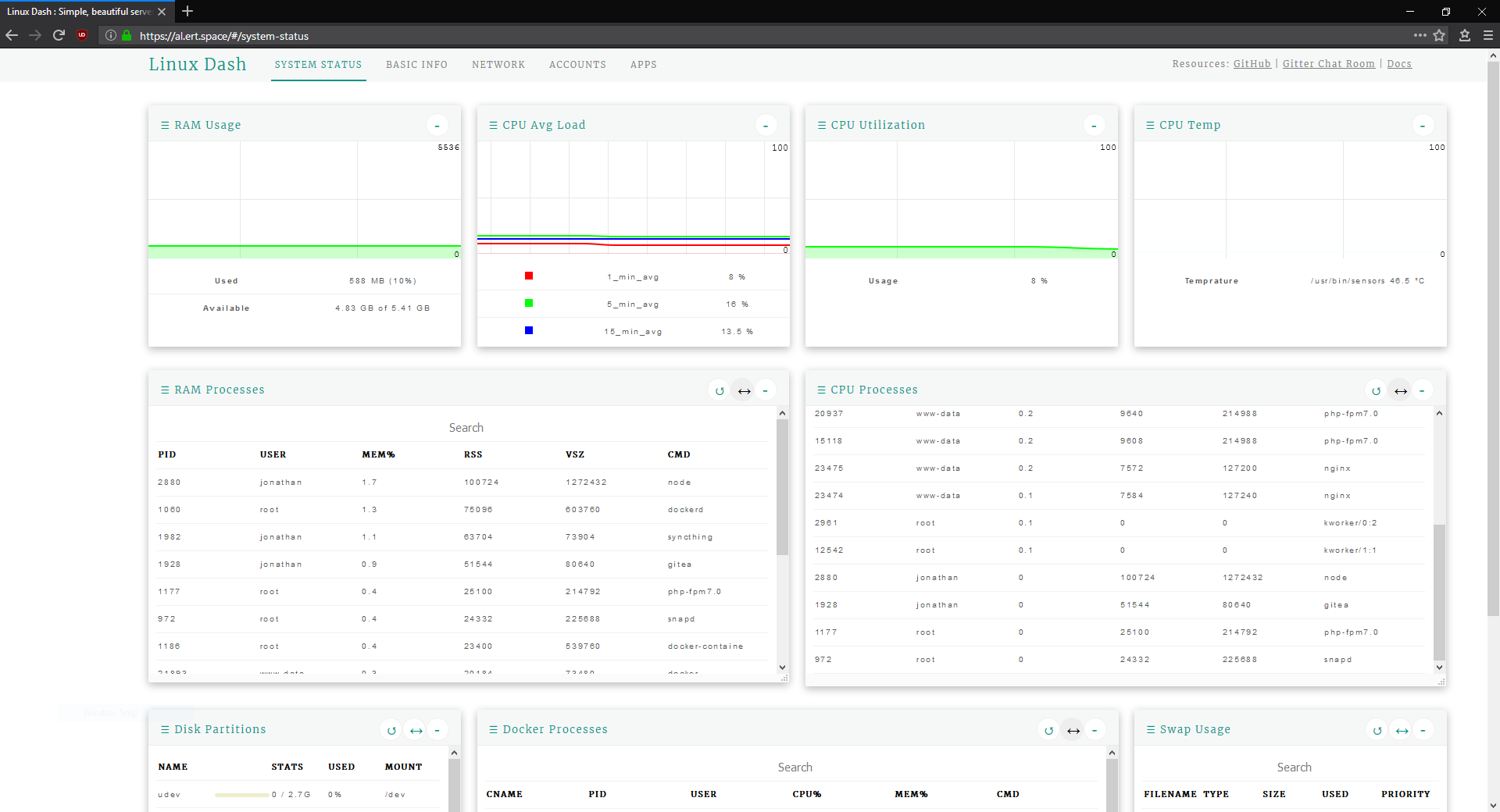Image resolution: width=1500 pixels, height=812 pixels.
Task: Switch to the Accounts tab
Action: click(x=577, y=65)
